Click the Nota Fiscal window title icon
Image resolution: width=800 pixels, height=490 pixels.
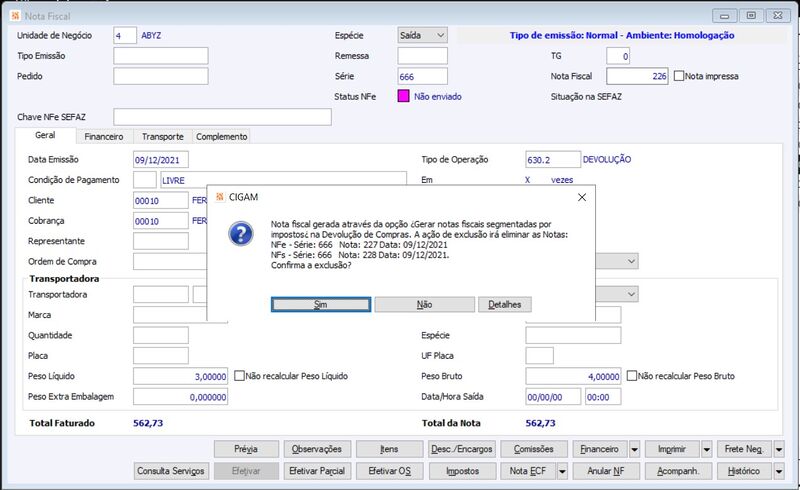15,16
